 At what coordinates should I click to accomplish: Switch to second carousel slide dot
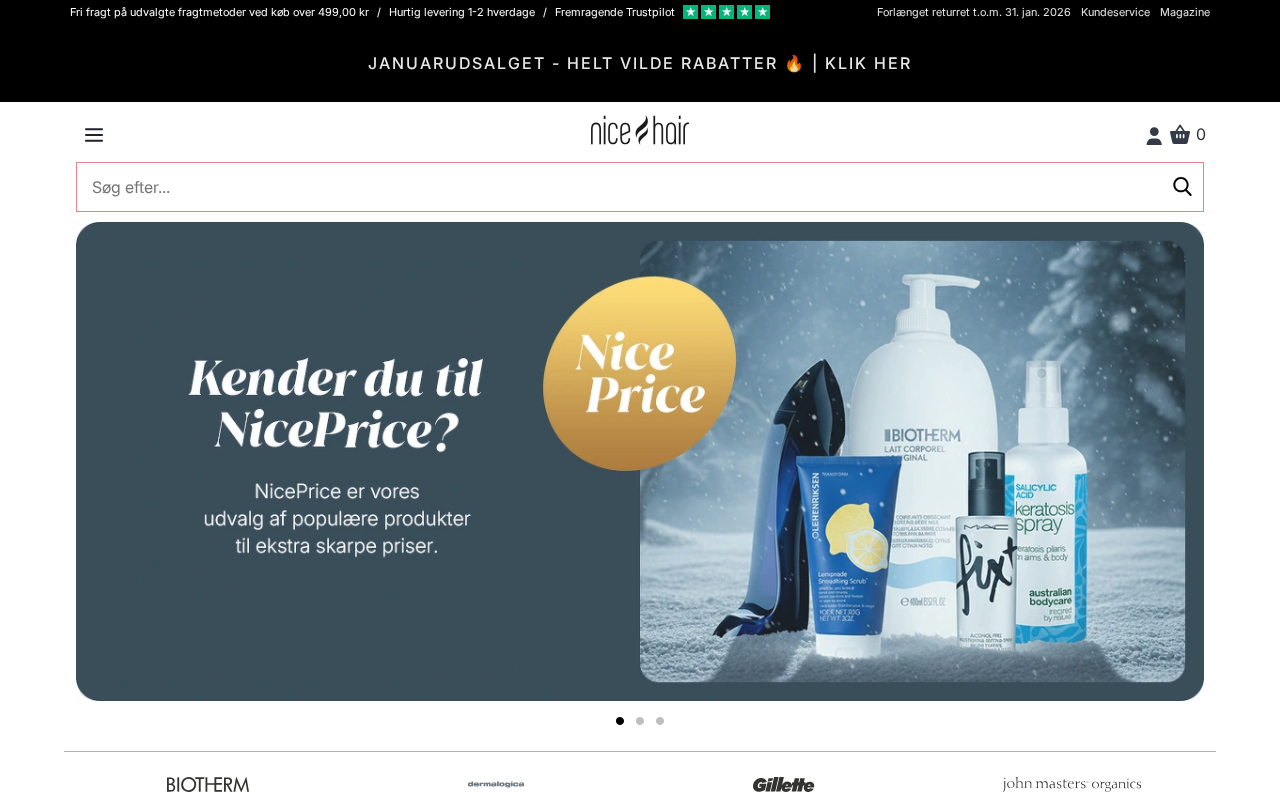coord(640,721)
